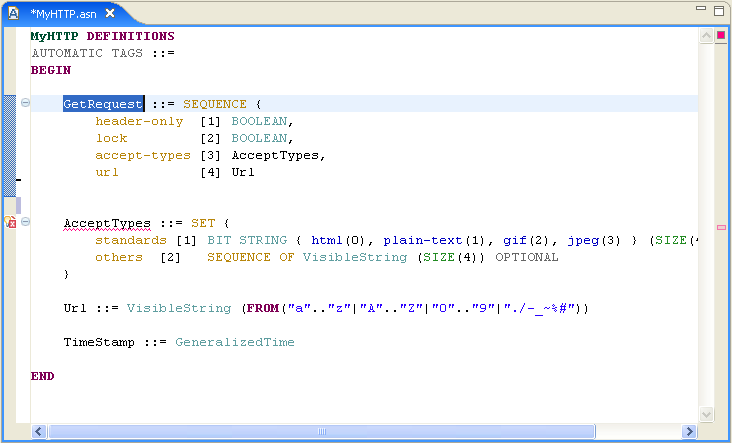732x443 pixels.
Task: Click the pink error indicator square atop overview ruler
Action: (x=720, y=36)
